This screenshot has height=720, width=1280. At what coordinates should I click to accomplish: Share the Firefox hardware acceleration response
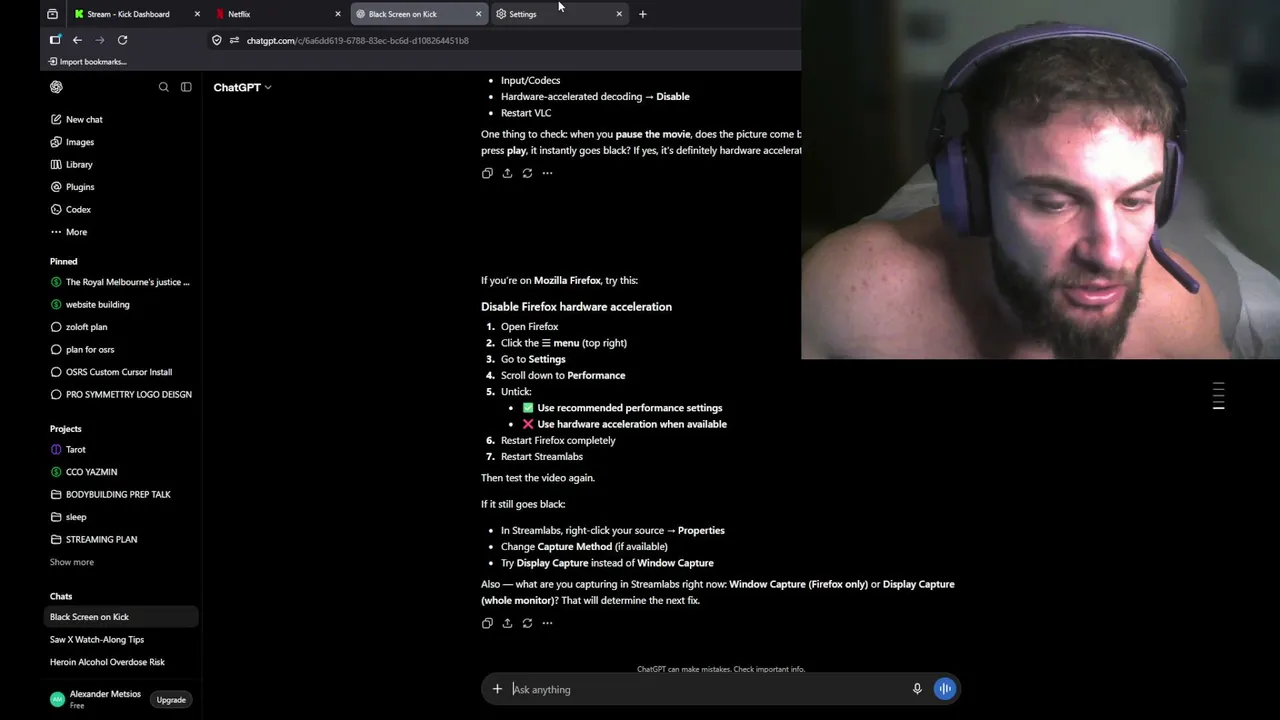[507, 623]
